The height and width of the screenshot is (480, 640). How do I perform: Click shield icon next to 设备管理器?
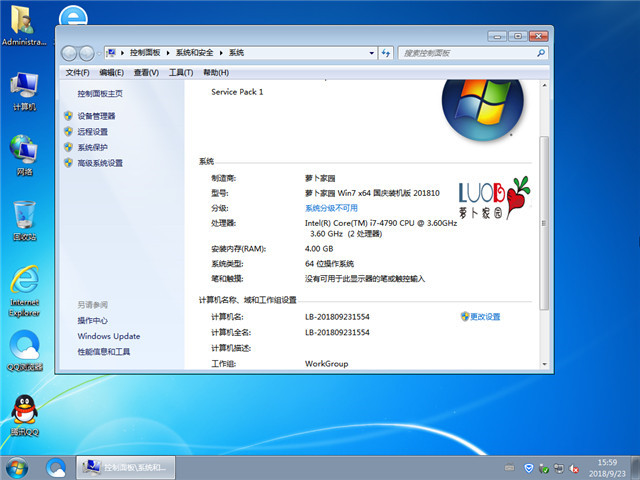(x=68, y=116)
